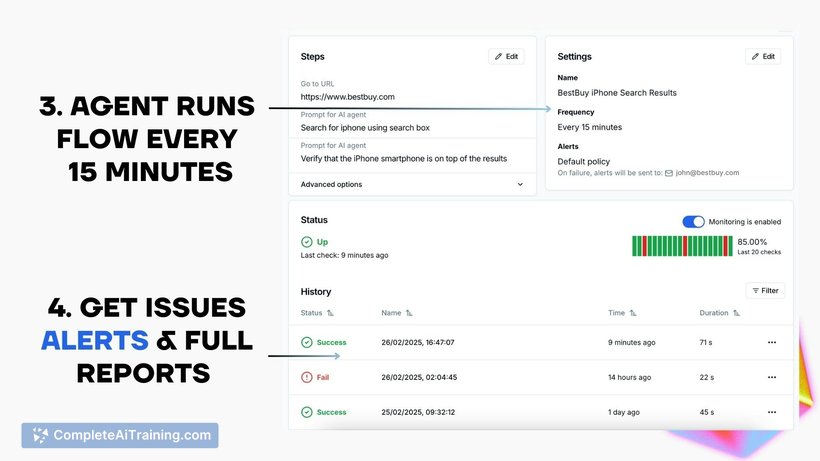
Task: Click 'Every 15 minutes' frequency value
Action: (x=589, y=127)
